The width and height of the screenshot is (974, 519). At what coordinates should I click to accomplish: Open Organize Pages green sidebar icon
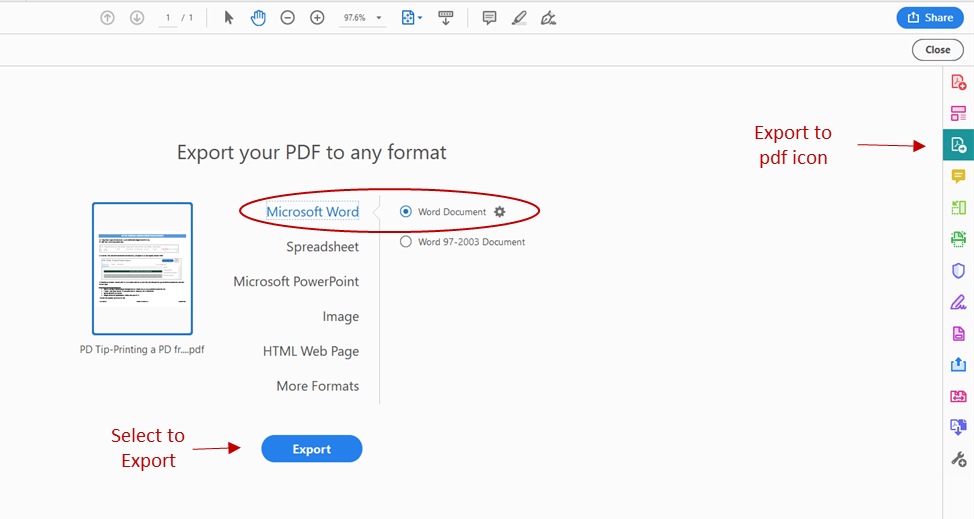[958, 208]
